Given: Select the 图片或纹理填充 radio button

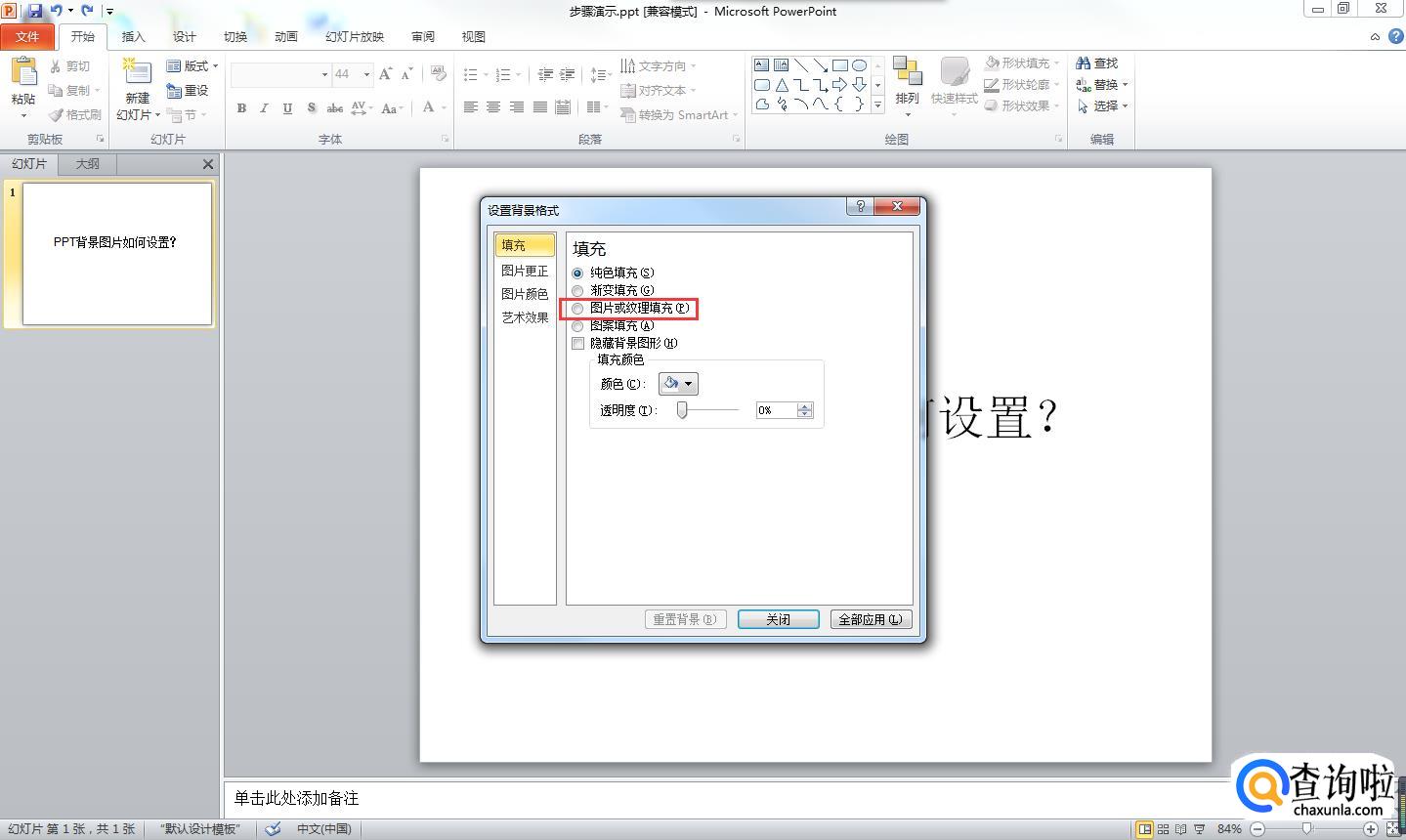Looking at the screenshot, I should click(x=577, y=309).
